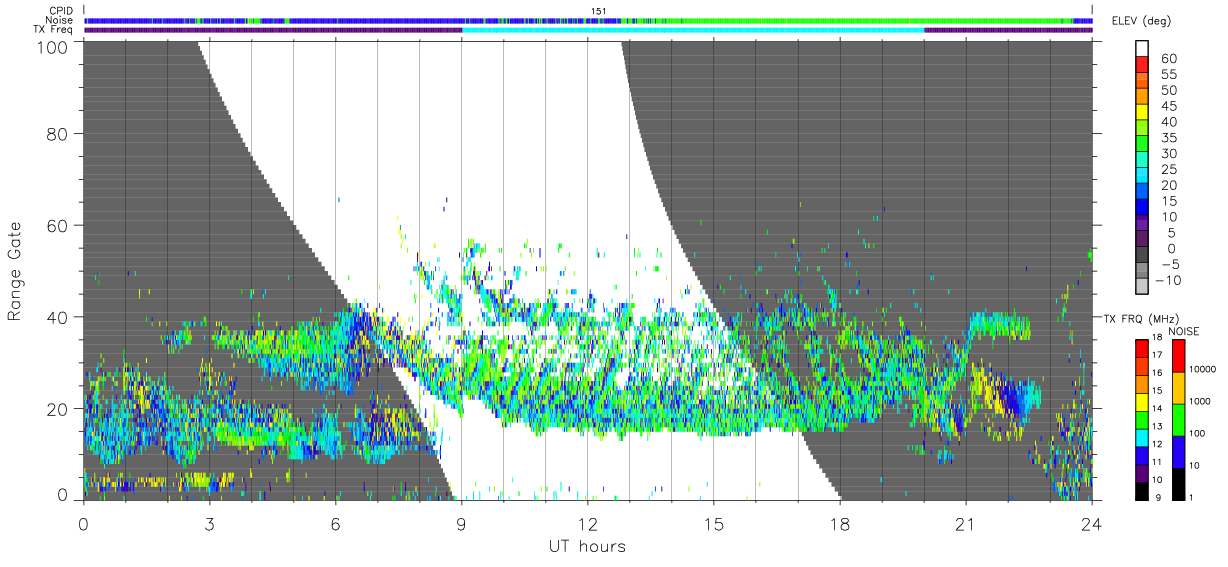Click the 18 label on TX FRQ legend

(x=1159, y=338)
